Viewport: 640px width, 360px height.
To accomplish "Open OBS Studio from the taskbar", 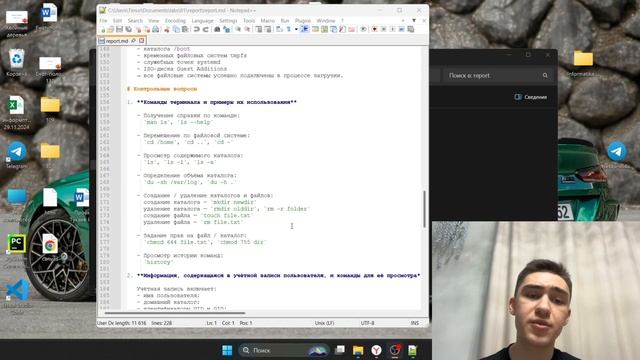I will click(394, 350).
